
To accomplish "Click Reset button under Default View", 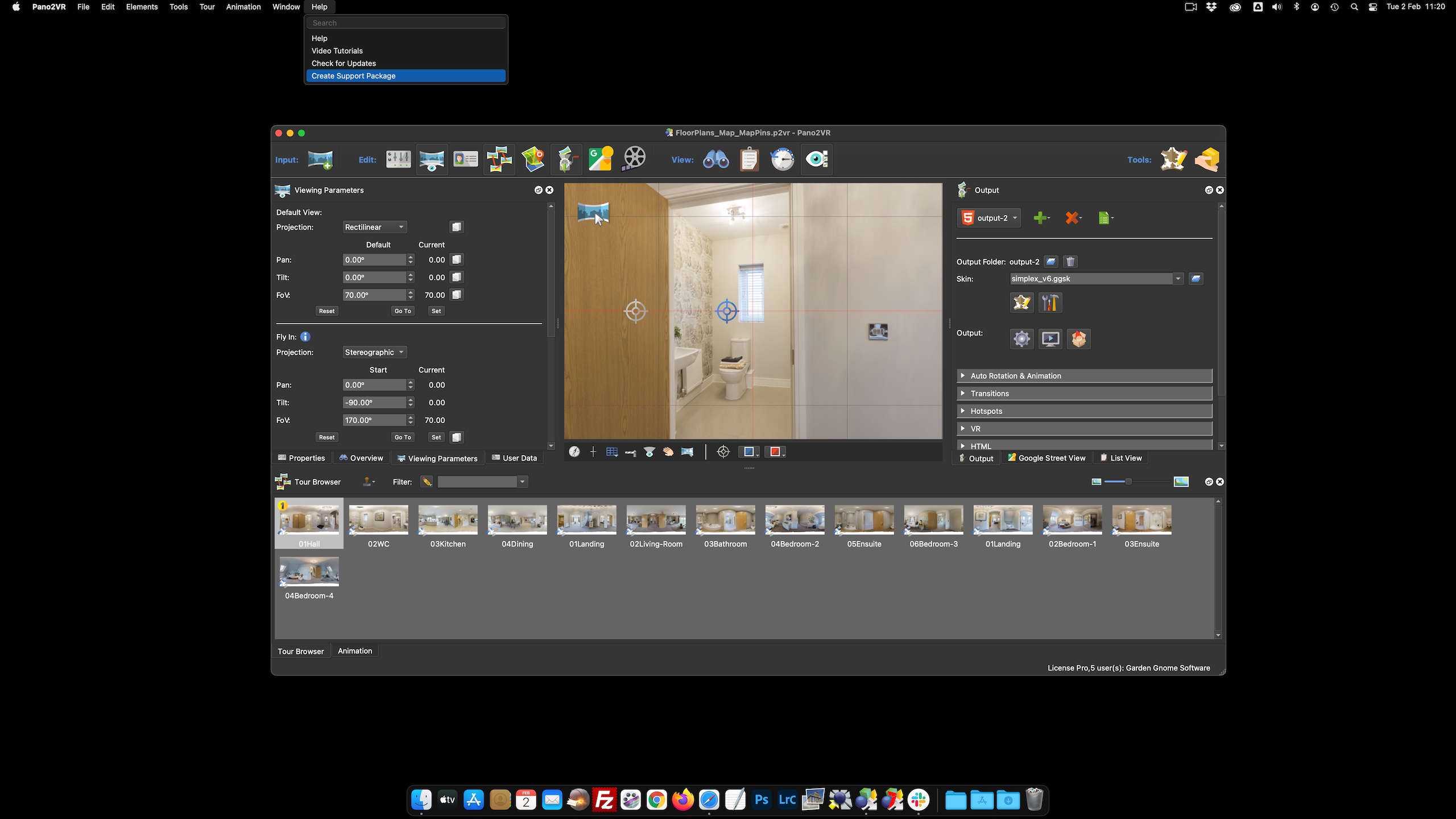I will 326,311.
